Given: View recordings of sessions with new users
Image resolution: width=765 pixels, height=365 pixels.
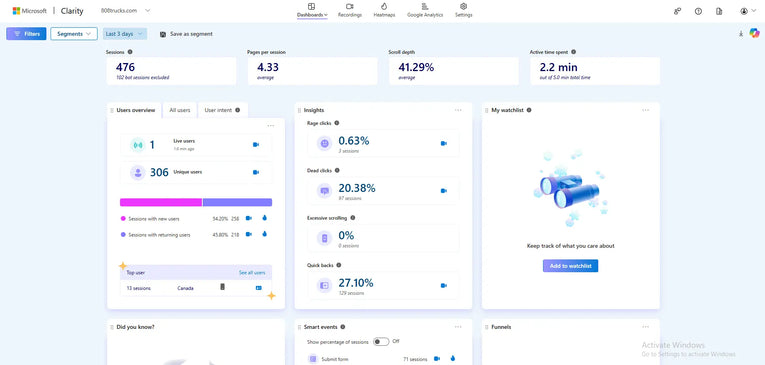Looking at the screenshot, I should [249, 218].
